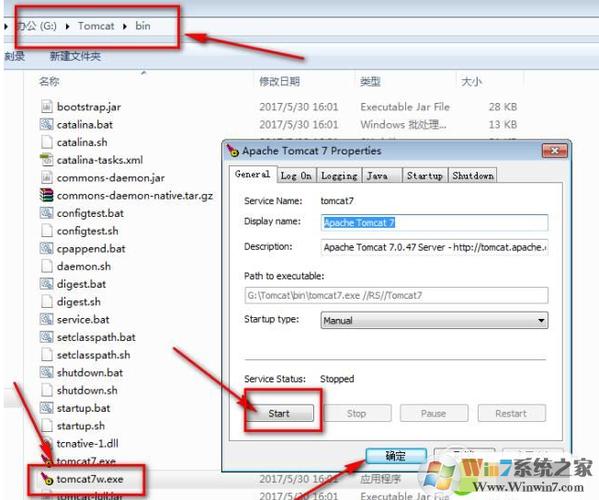Start the Tomcat service
The width and height of the screenshot is (599, 500).
[279, 413]
